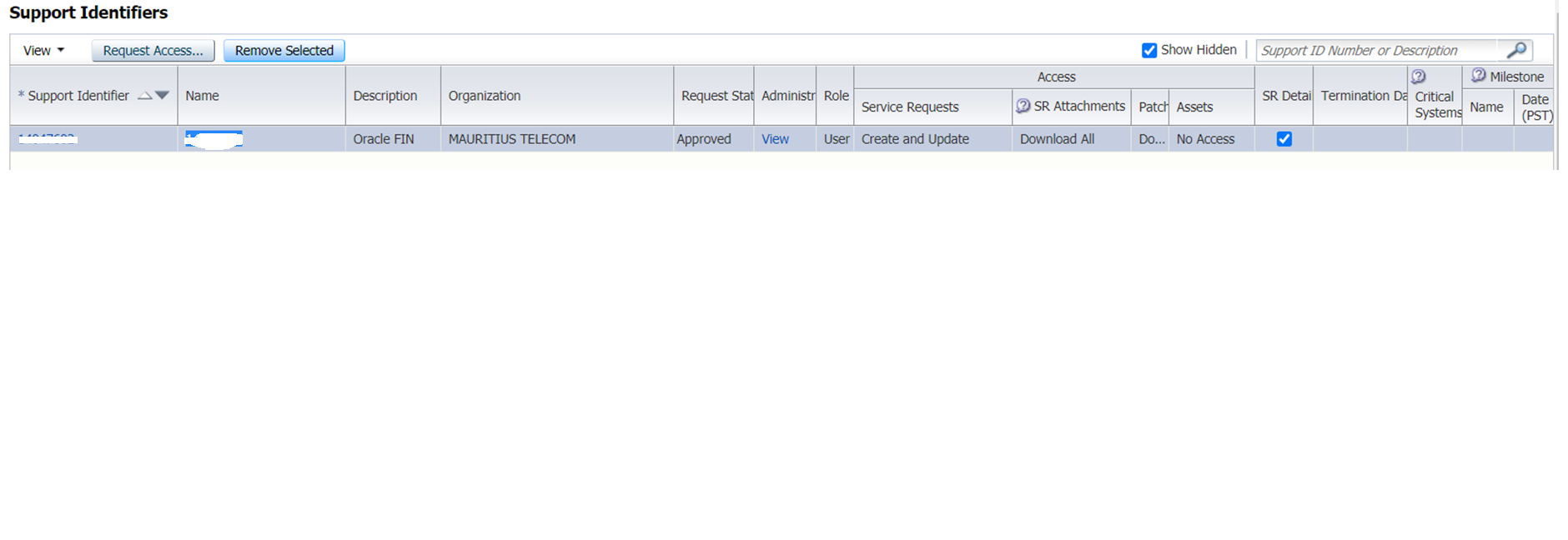Click the Request Status column header
This screenshot has height=540, width=1568.
pyautogui.click(x=716, y=96)
